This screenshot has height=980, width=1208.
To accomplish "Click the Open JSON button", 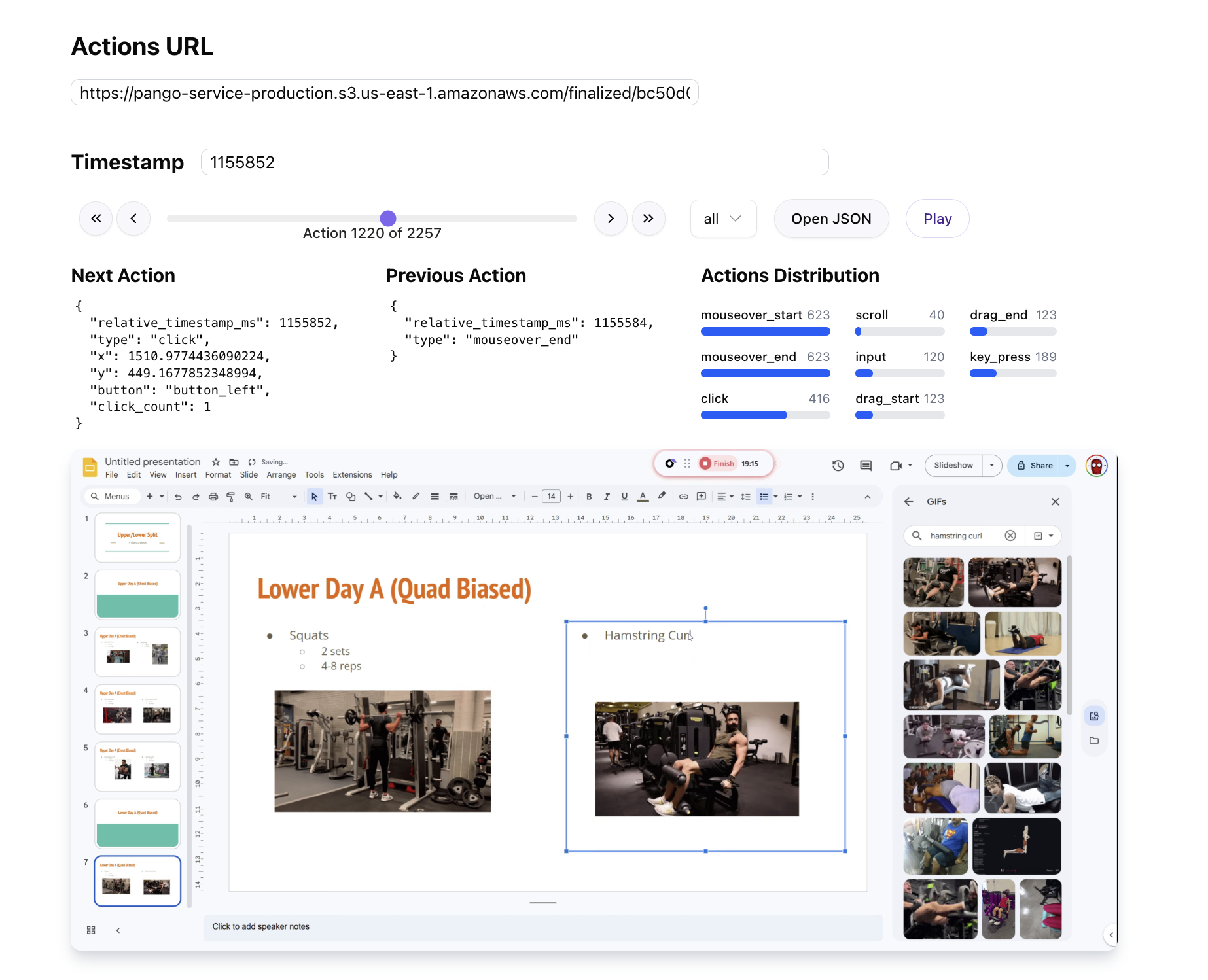I will [831, 219].
